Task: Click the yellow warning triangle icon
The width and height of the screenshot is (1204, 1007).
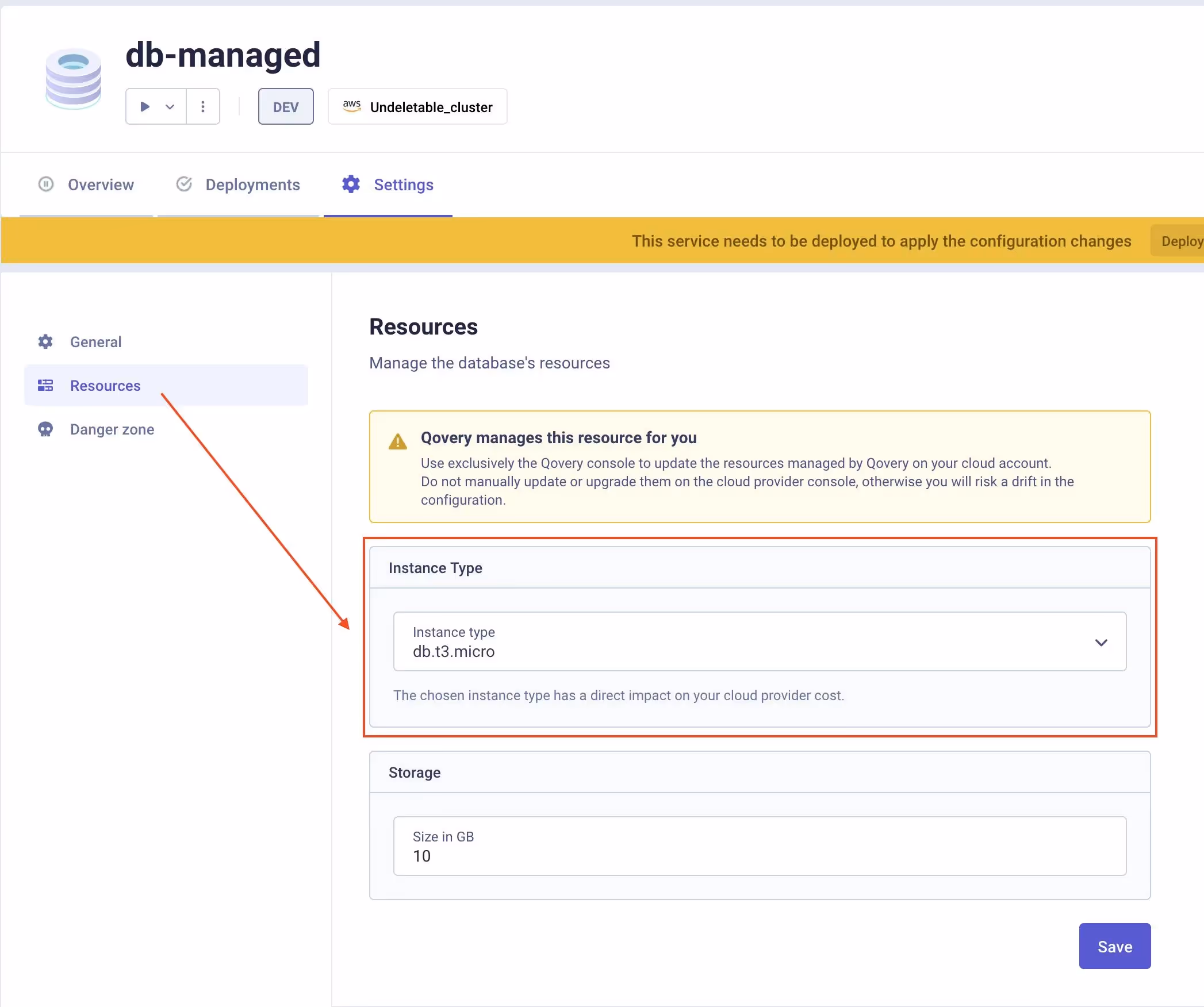Action: (397, 442)
